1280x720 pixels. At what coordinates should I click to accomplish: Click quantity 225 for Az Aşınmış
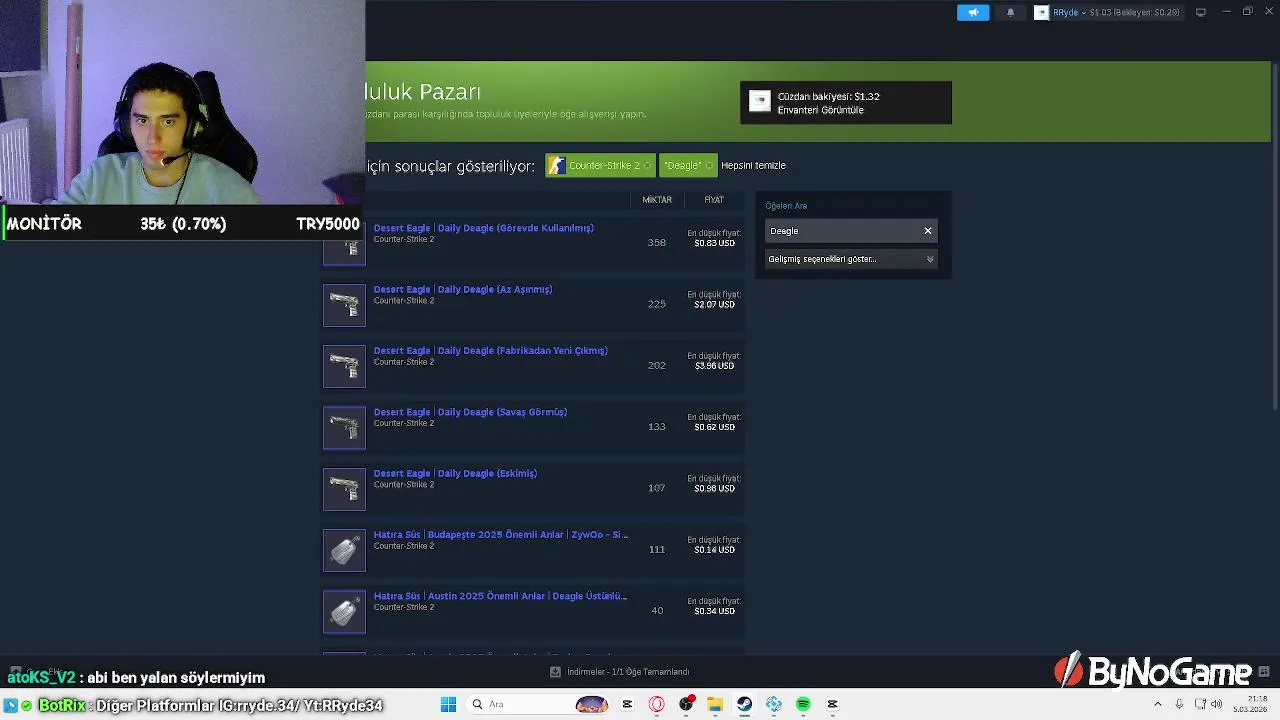pos(657,304)
